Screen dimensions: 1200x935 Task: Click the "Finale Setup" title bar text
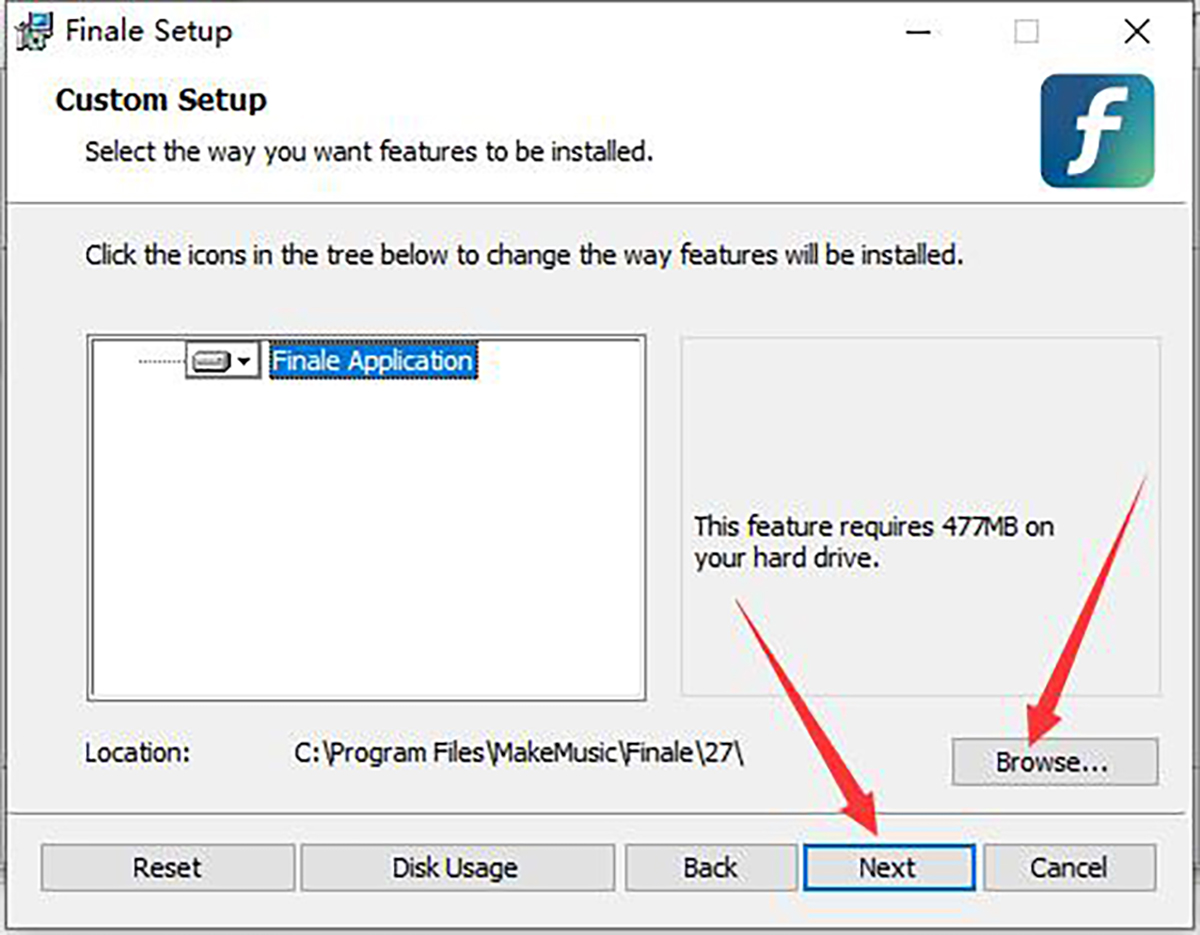[x=149, y=31]
